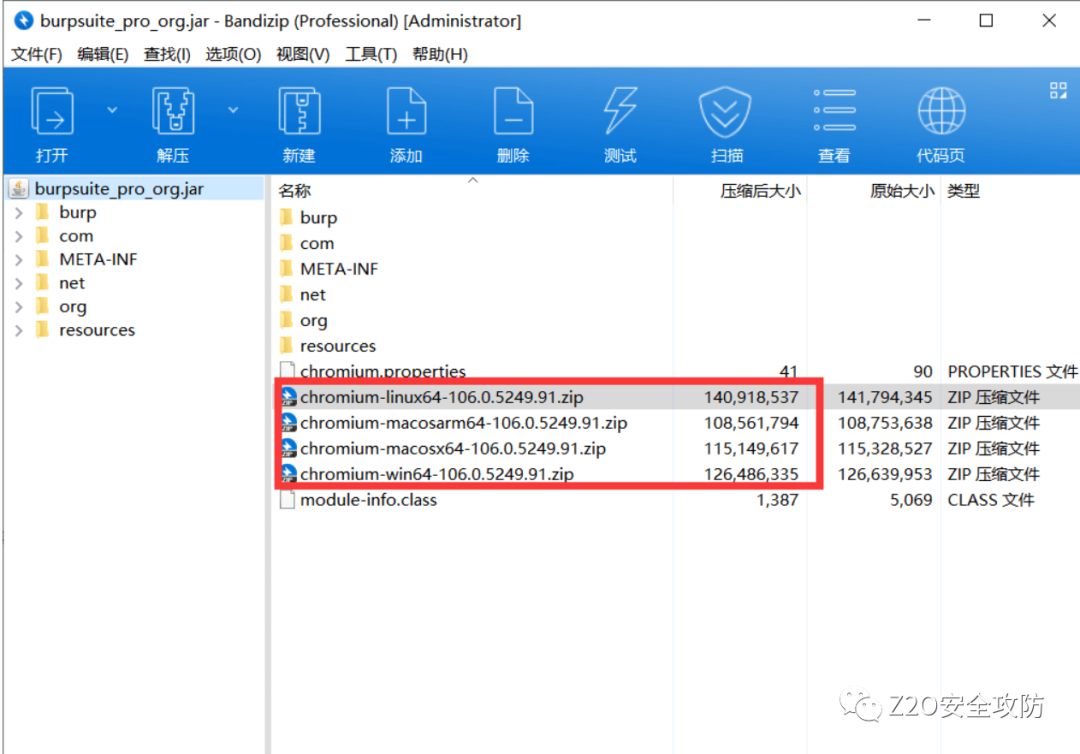Viewport: 1080px width, 754px height.
Task: Select chromium.properties file
Action: coord(383,371)
